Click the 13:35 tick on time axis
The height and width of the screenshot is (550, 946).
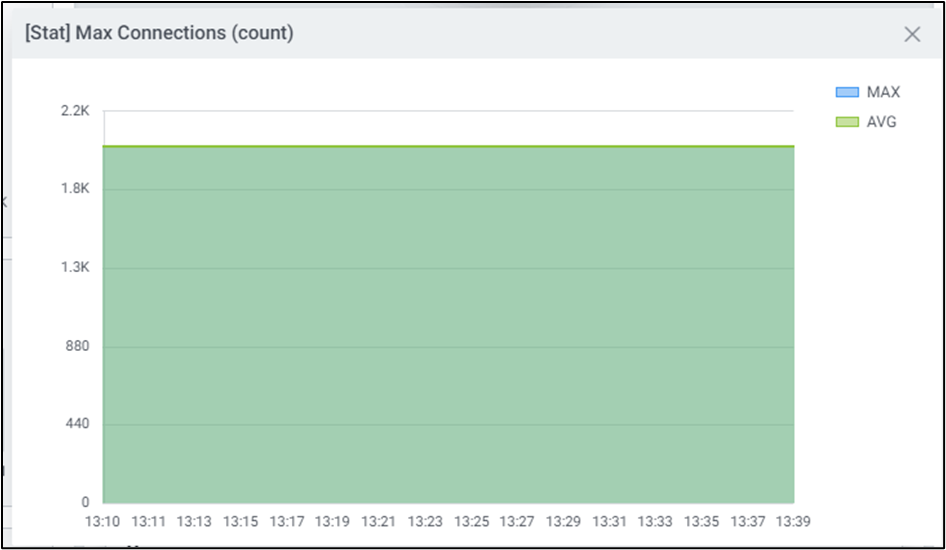tap(701, 521)
